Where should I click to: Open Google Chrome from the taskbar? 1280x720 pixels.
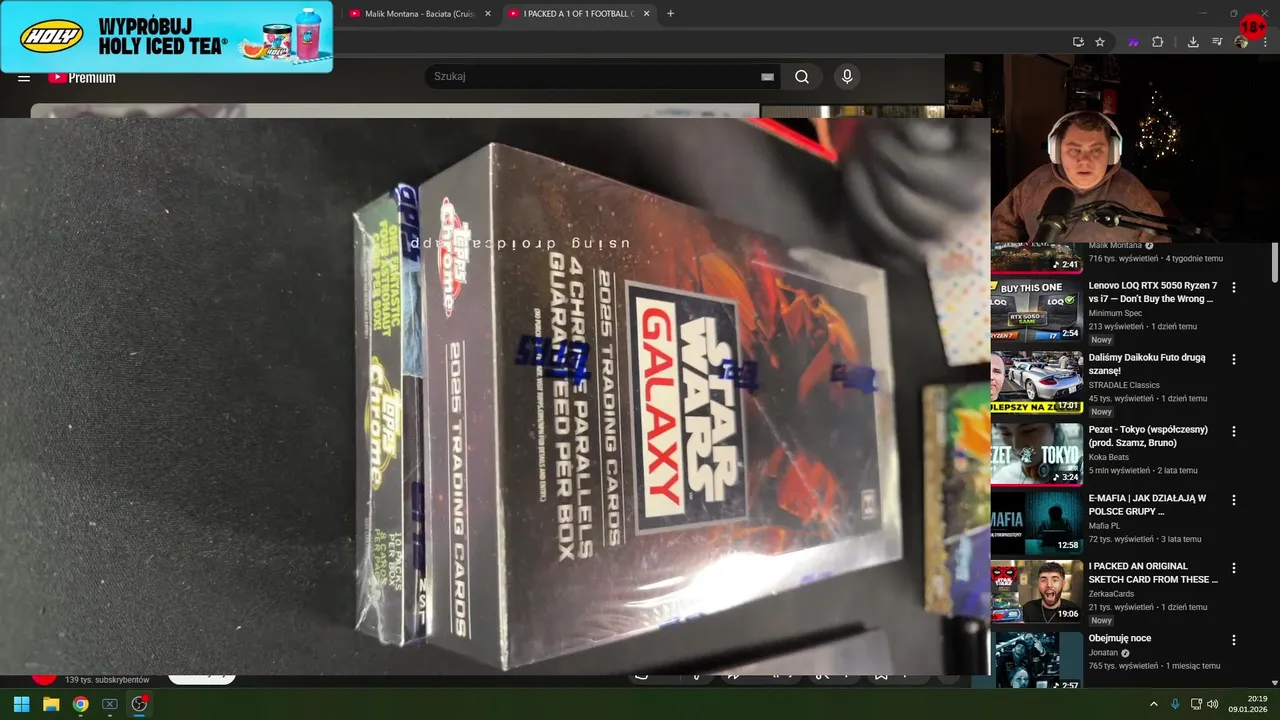point(80,704)
